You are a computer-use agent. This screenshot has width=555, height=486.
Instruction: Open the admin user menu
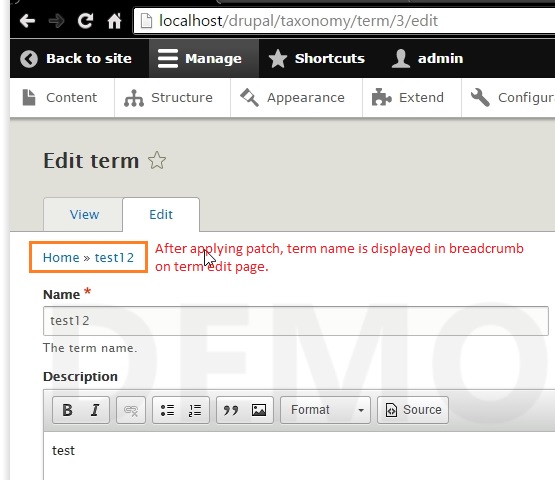427,58
